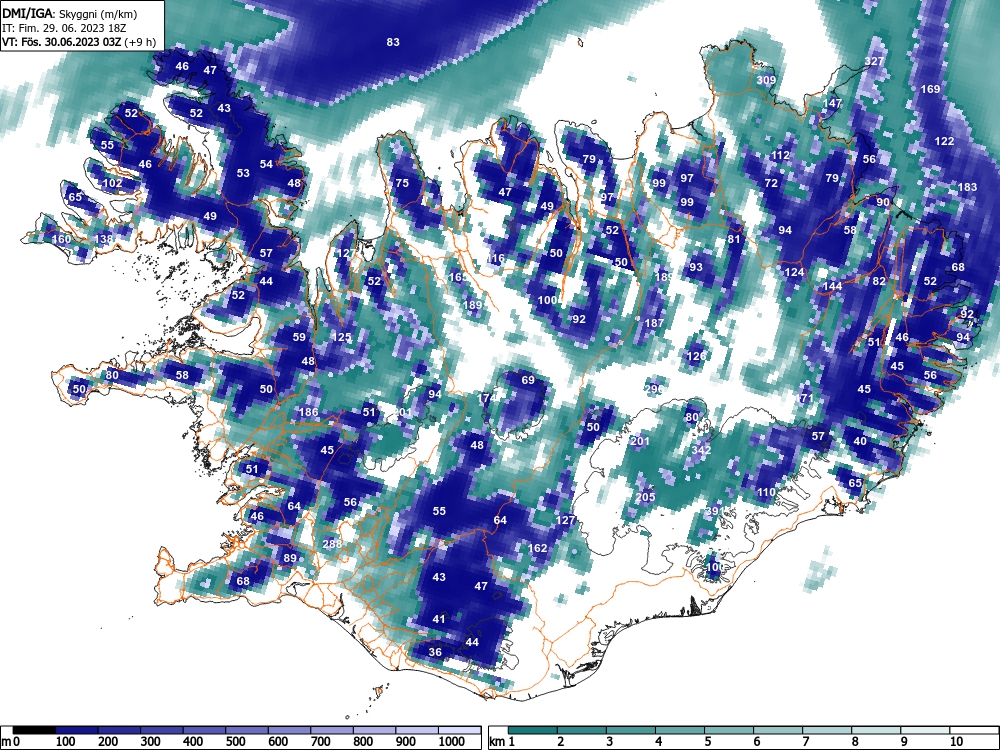Click the legend label '300'
The image size is (1000, 750).
151,742
